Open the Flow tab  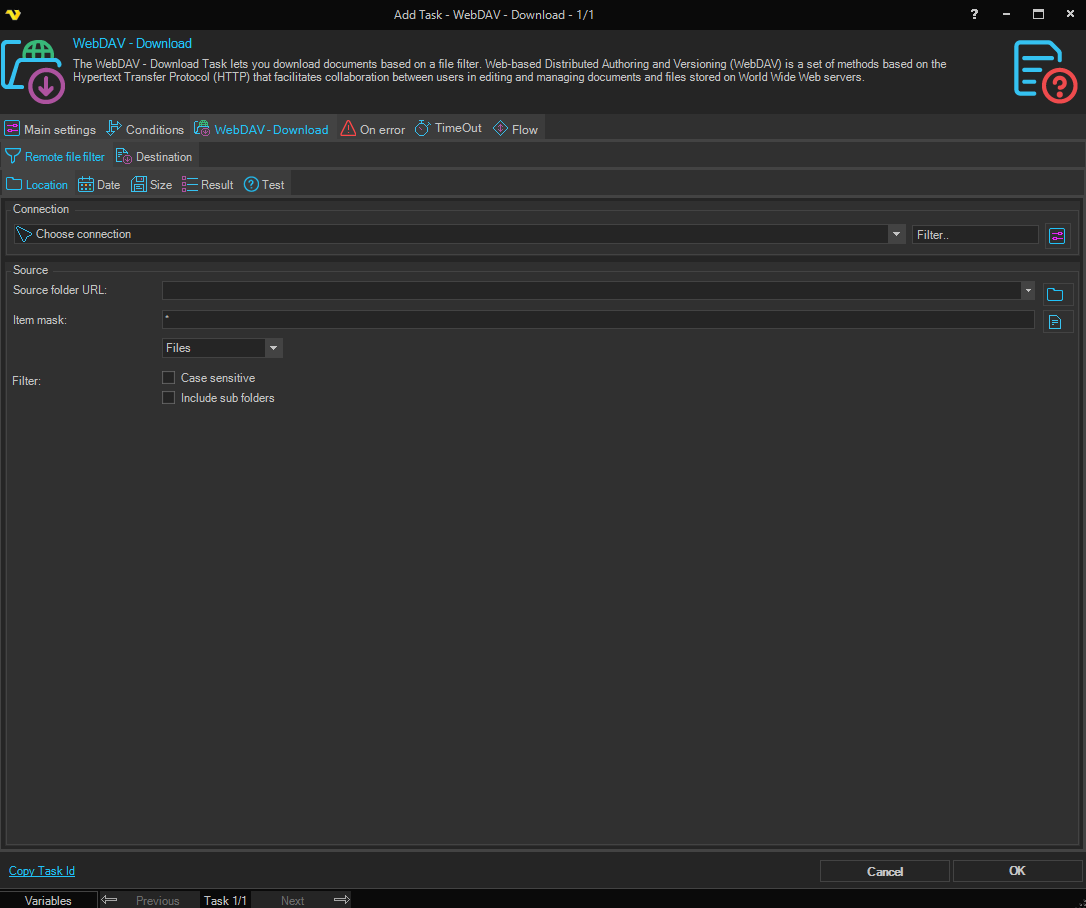click(515, 130)
